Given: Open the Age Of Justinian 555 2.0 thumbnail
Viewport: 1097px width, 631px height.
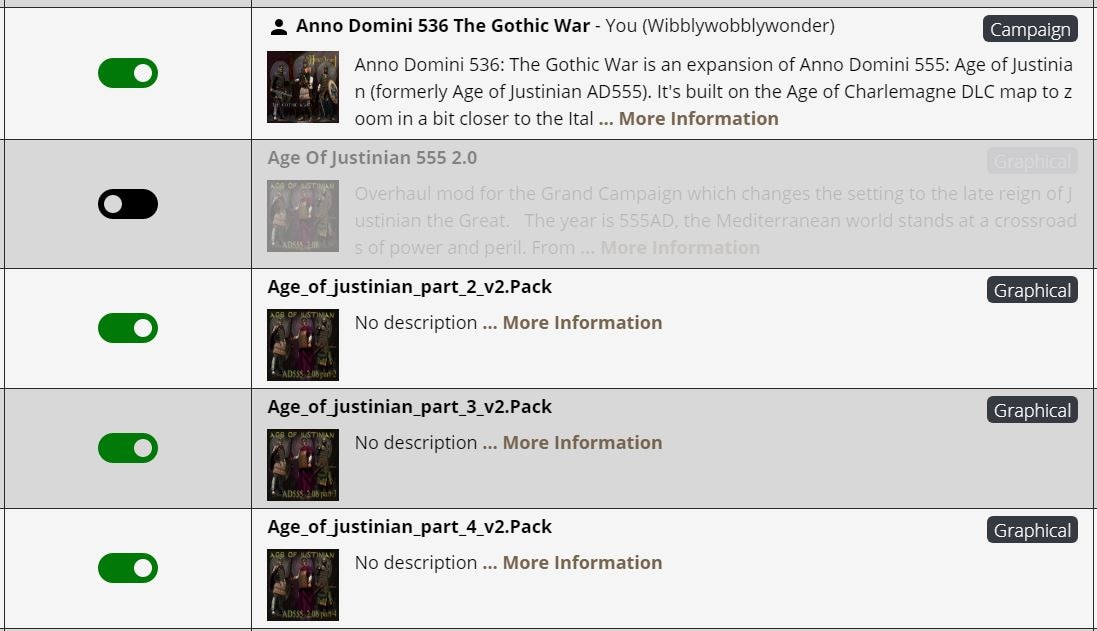Looking at the screenshot, I should 303,216.
